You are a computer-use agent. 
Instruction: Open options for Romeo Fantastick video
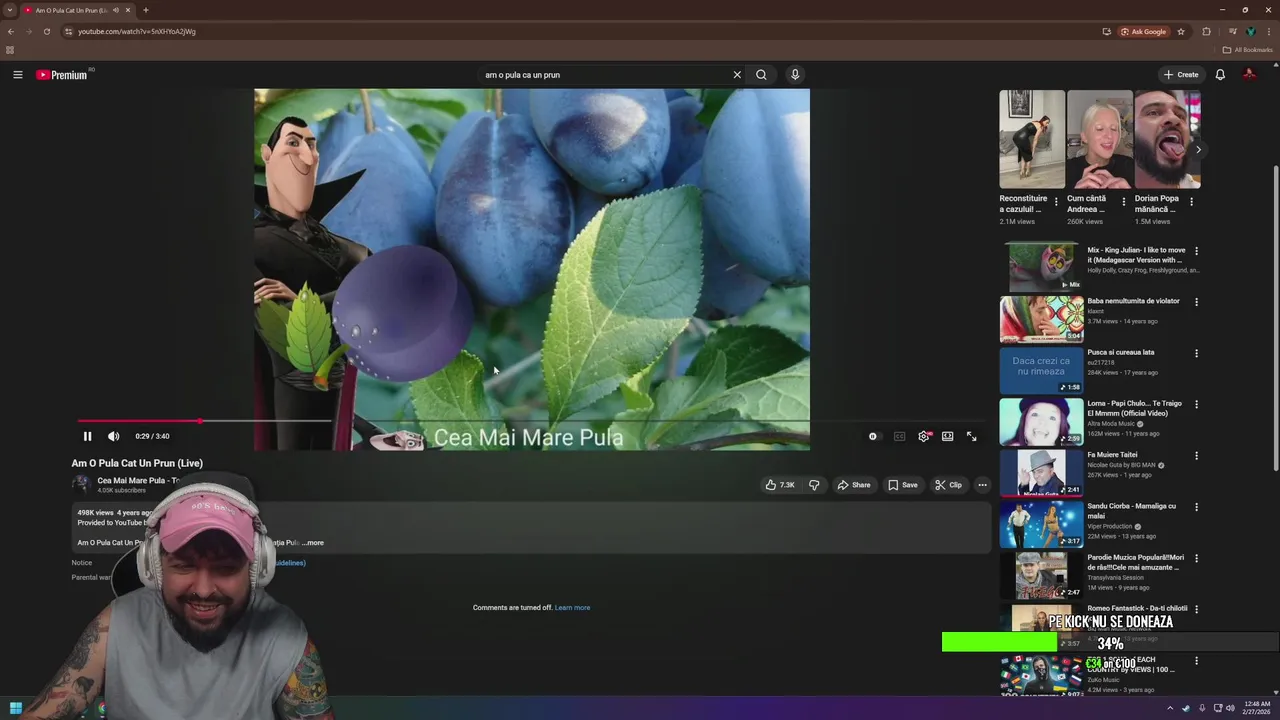1196,609
